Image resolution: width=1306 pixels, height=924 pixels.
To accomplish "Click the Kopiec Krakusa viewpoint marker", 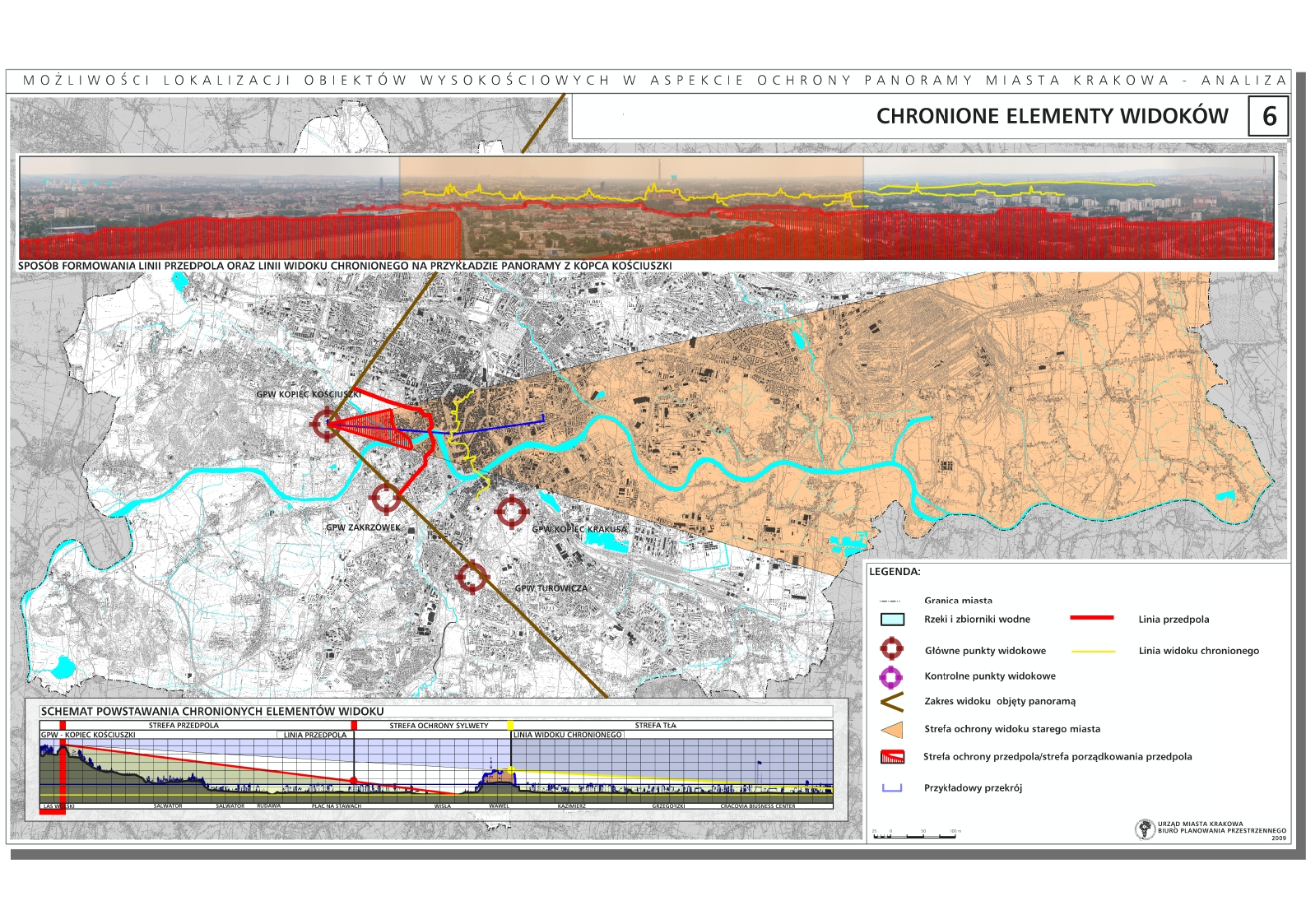I will pos(511,512).
